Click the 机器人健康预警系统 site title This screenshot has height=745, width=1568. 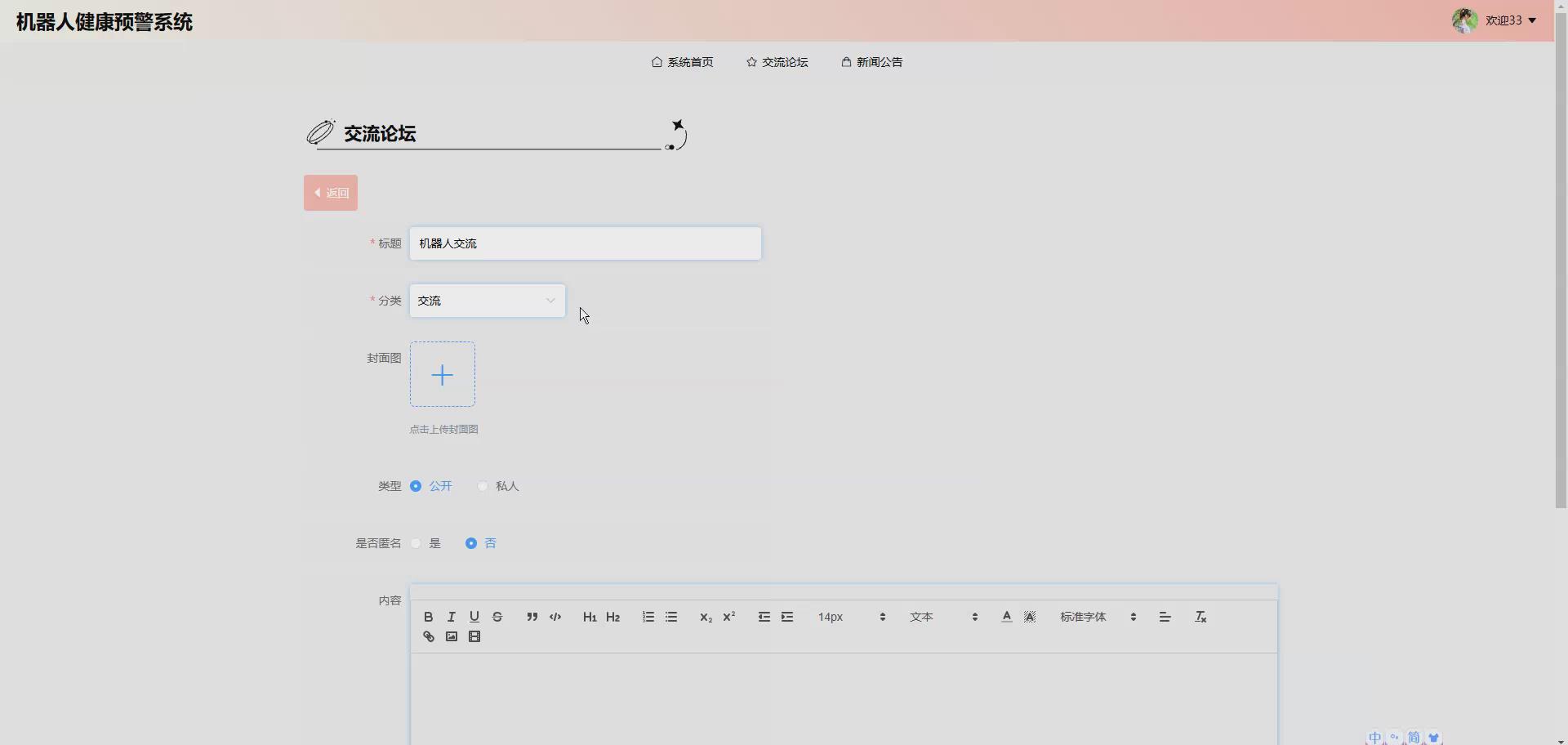(105, 22)
